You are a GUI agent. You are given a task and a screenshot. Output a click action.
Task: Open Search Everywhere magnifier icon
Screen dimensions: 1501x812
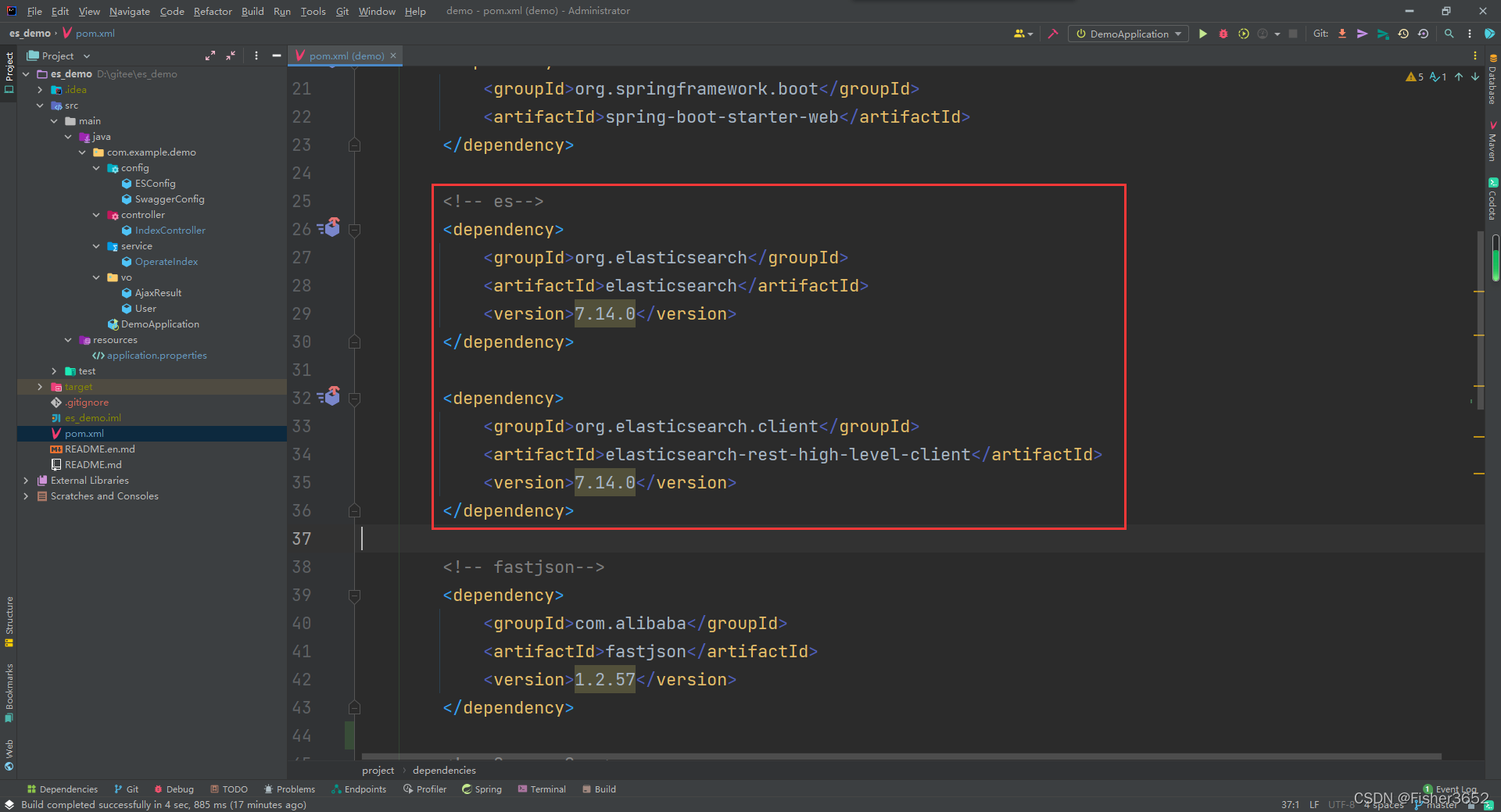pos(1449,34)
